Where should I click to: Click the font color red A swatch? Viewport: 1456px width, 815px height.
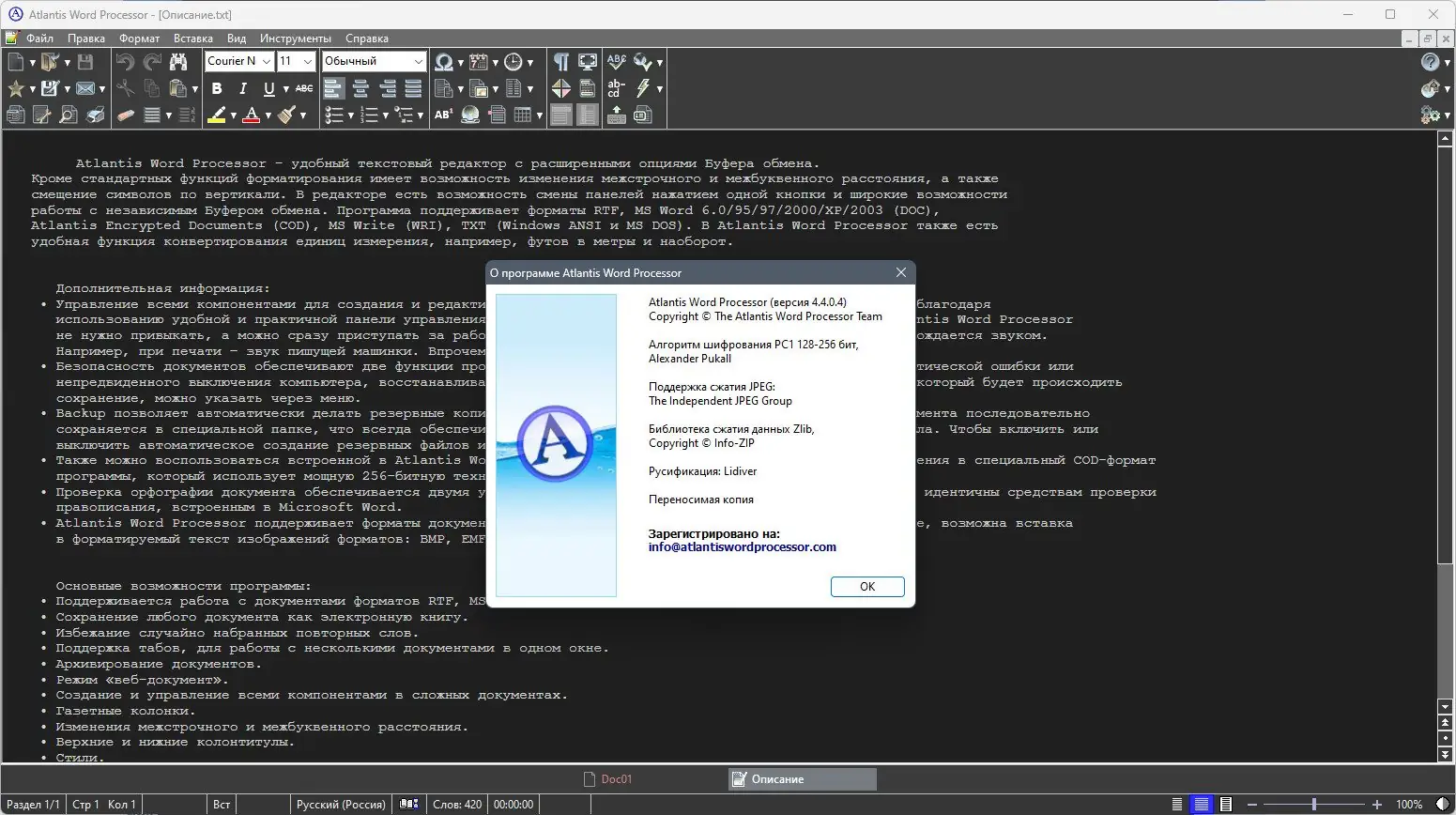coord(252,115)
